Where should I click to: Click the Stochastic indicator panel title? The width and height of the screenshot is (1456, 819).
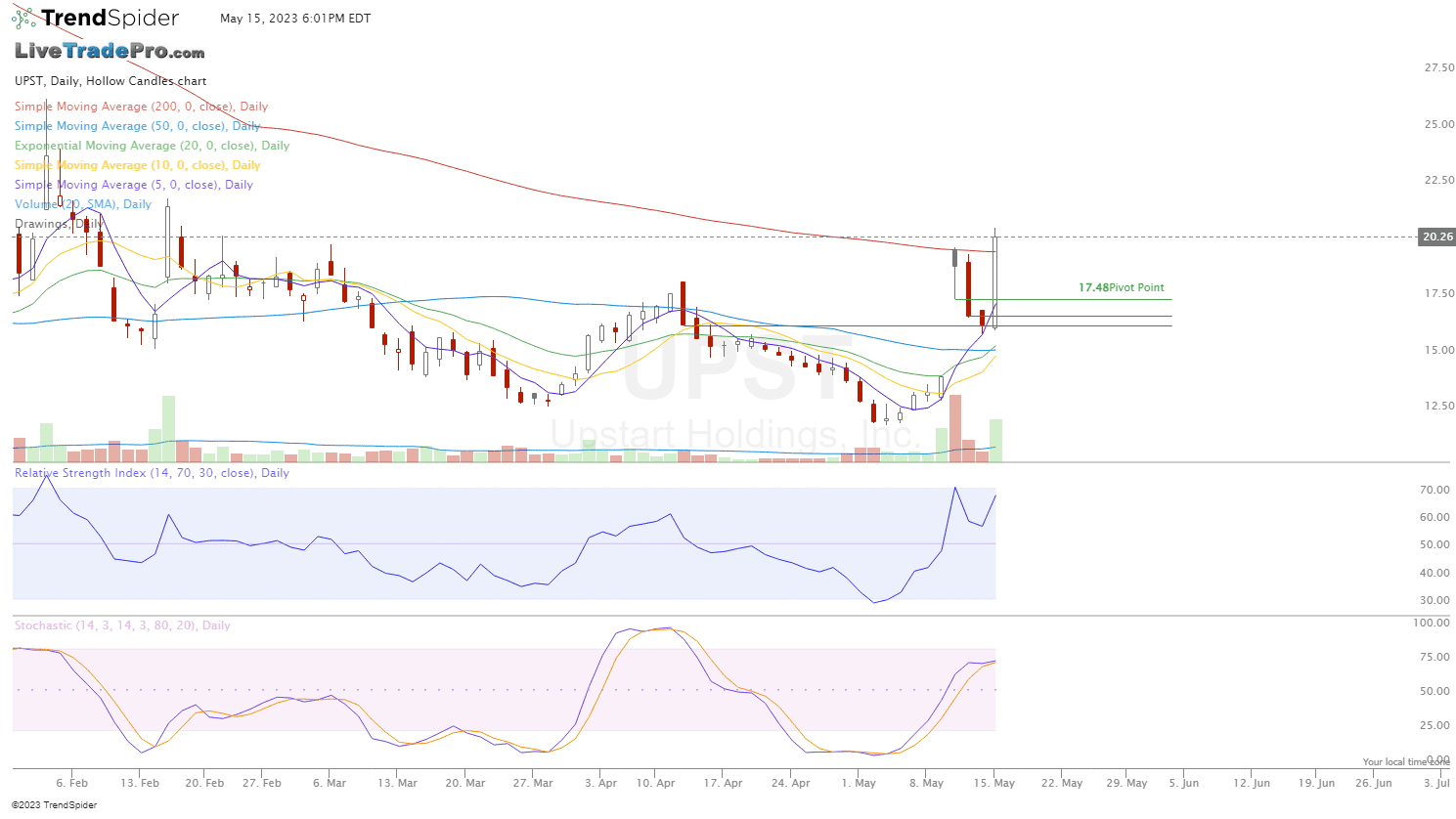(x=122, y=625)
